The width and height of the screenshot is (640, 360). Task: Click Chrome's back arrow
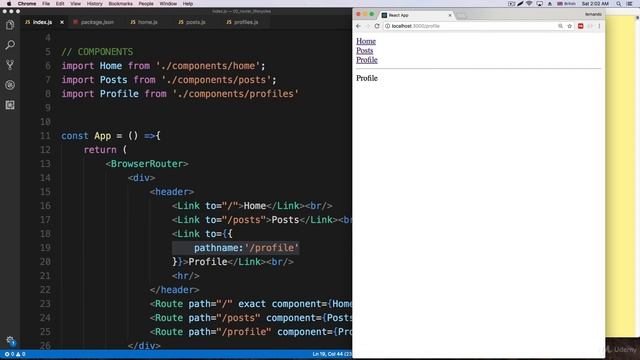[358, 26]
